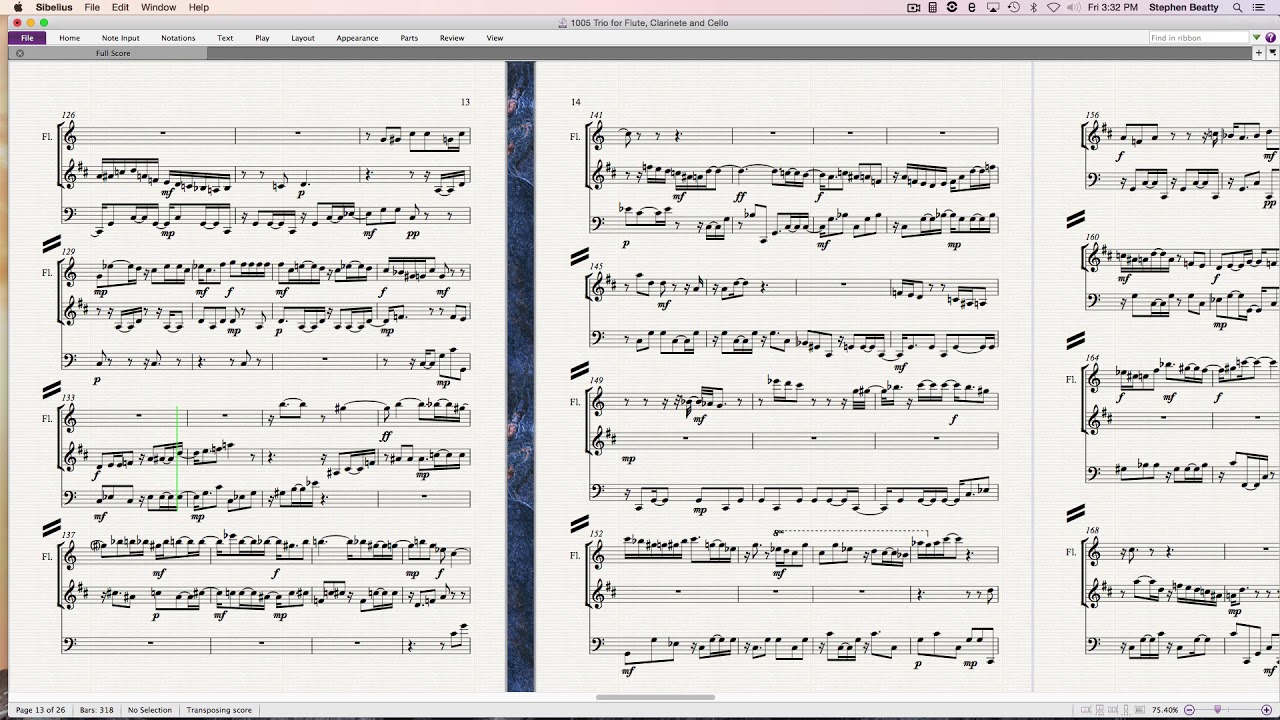This screenshot has width=1280, height=720.
Task: Click the No Selection status entry
Action: tap(150, 710)
